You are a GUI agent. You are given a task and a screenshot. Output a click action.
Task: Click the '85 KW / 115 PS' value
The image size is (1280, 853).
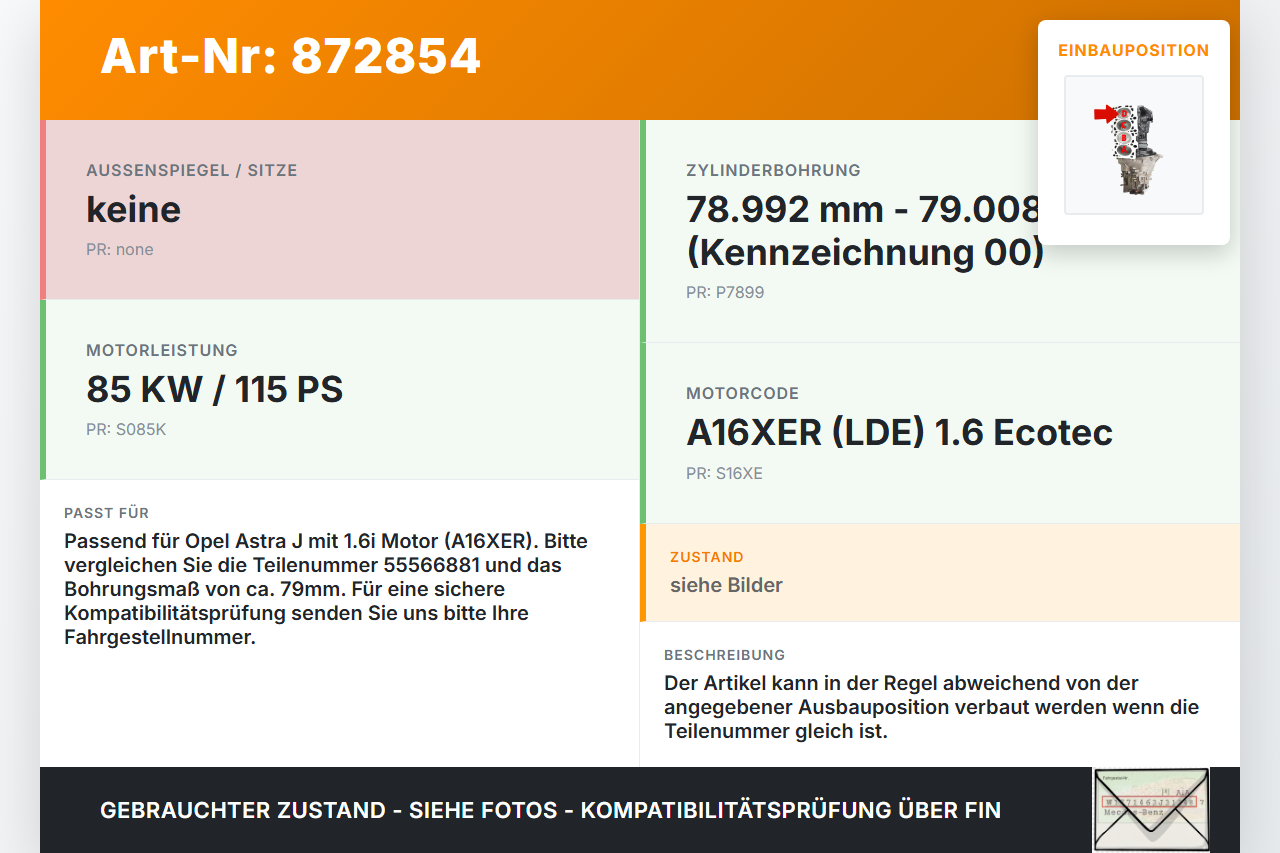(215, 389)
